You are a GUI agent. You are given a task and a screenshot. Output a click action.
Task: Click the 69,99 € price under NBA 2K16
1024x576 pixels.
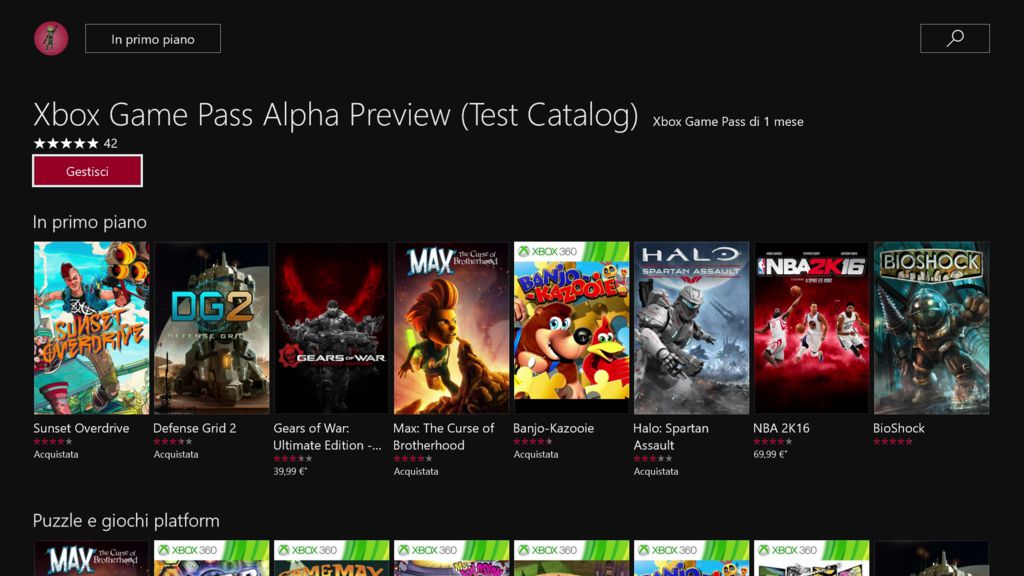click(x=770, y=454)
